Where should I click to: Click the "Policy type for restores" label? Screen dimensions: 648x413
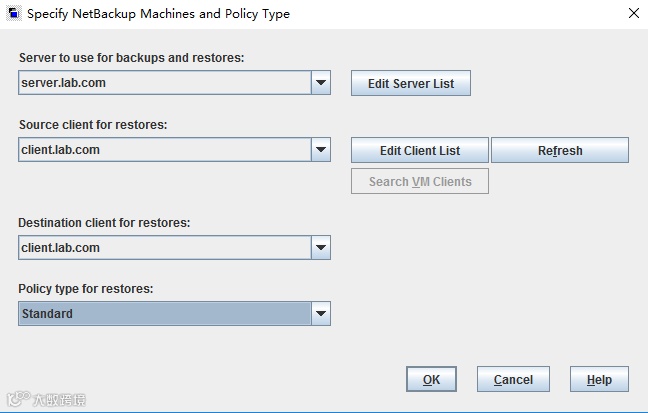point(86,289)
